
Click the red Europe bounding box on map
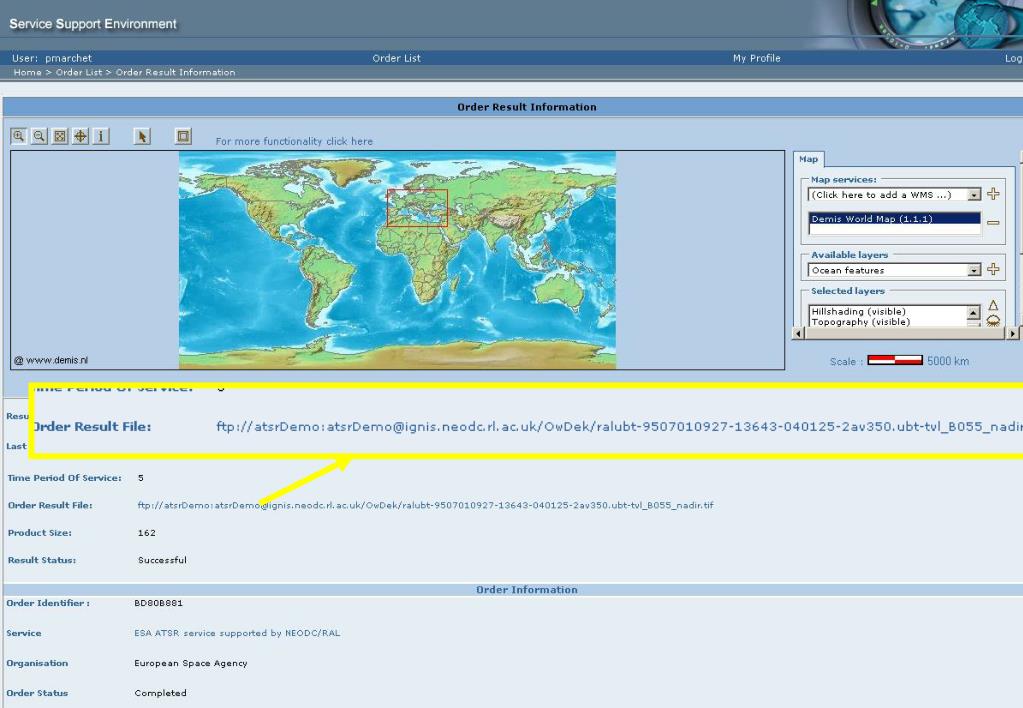(418, 208)
